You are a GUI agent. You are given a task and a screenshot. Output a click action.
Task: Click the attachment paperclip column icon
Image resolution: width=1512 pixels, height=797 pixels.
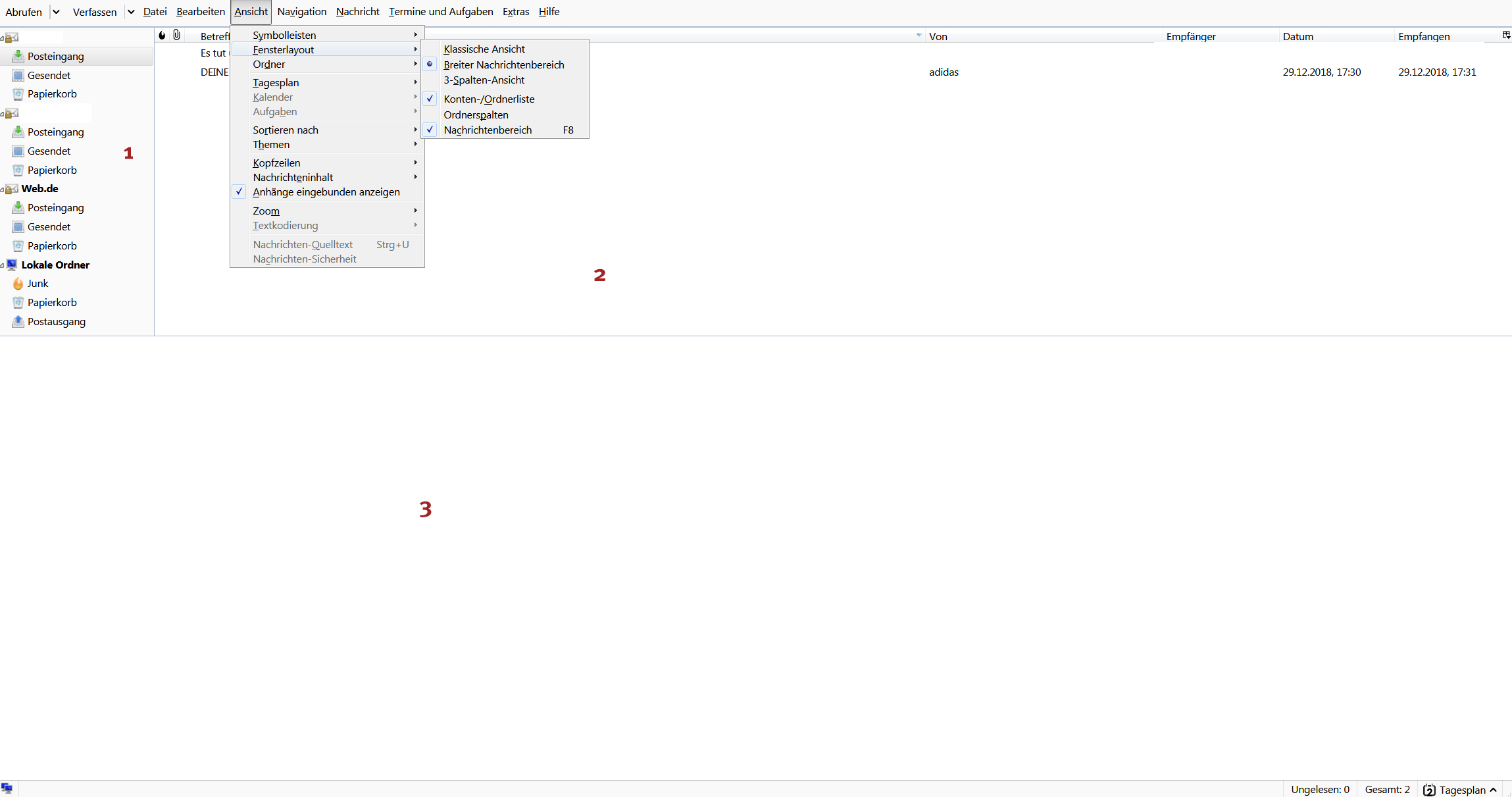(176, 36)
